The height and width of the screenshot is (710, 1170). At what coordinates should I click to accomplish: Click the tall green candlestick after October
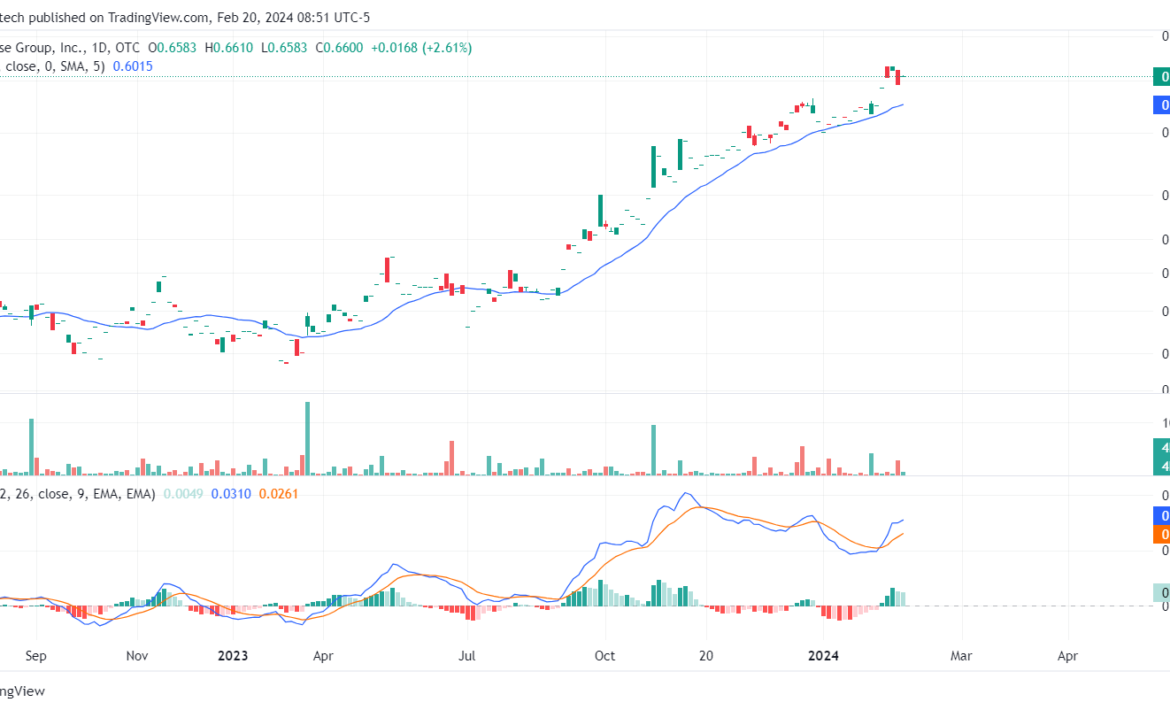point(654,166)
